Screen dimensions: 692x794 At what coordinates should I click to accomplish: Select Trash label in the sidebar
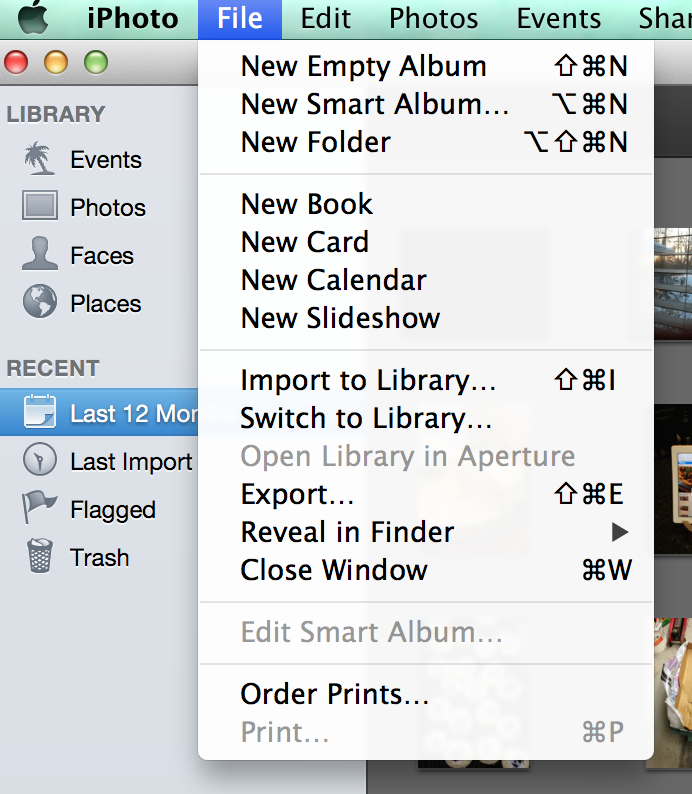99,558
